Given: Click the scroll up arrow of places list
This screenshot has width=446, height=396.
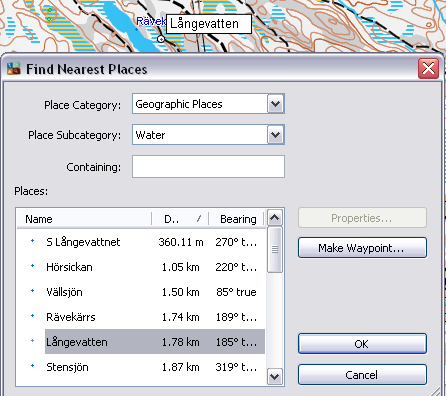Looking at the screenshot, I should click(x=275, y=218).
